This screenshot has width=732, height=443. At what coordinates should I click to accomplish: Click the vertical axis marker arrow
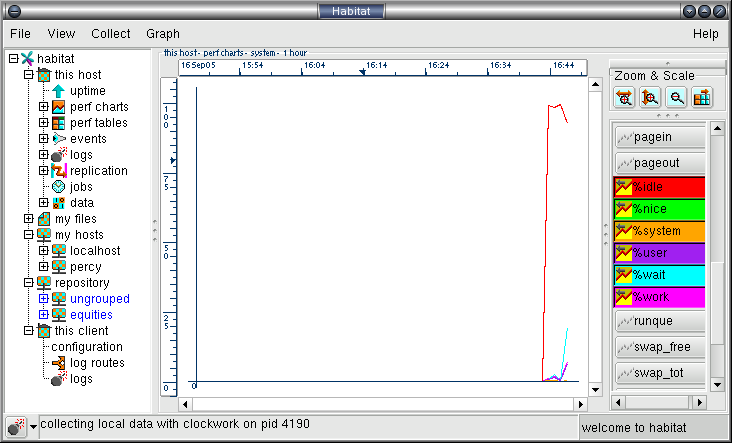pos(173,161)
